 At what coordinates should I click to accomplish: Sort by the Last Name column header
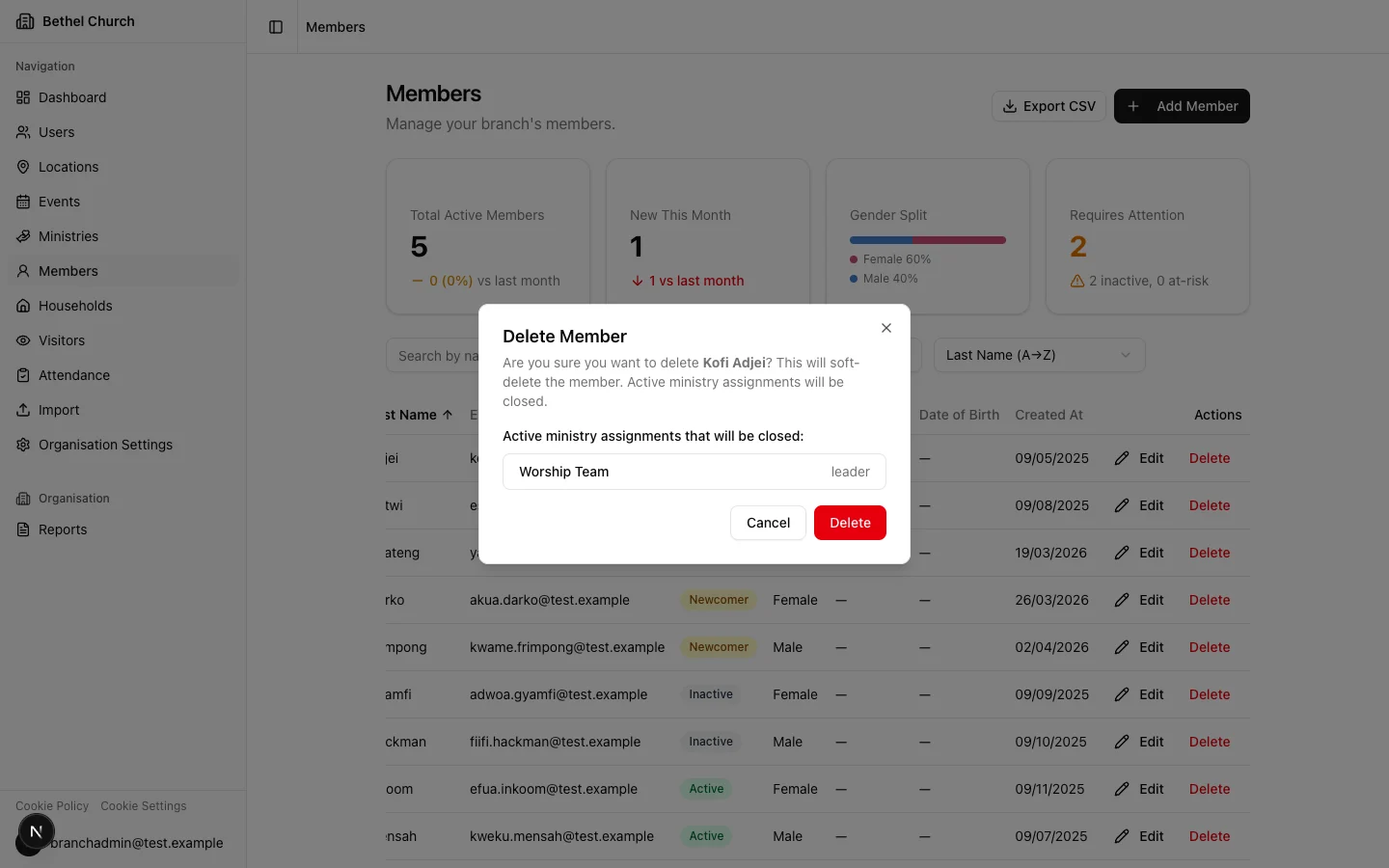(x=419, y=415)
